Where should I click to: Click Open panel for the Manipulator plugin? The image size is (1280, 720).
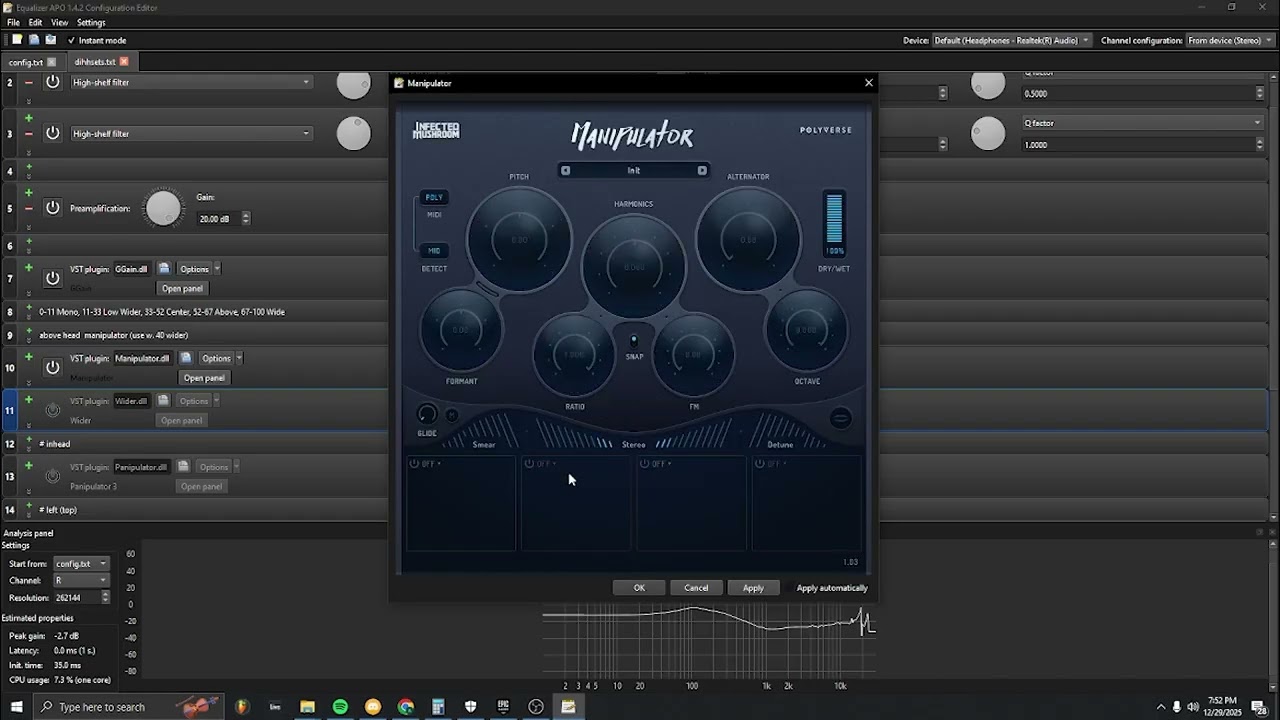[x=204, y=378]
